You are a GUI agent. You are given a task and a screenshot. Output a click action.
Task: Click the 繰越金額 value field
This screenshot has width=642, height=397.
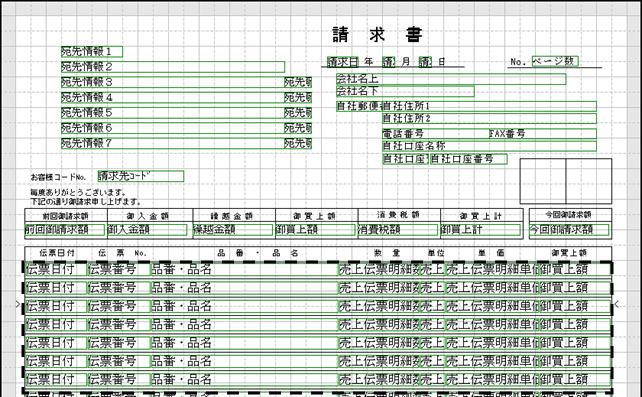[x=233, y=230]
